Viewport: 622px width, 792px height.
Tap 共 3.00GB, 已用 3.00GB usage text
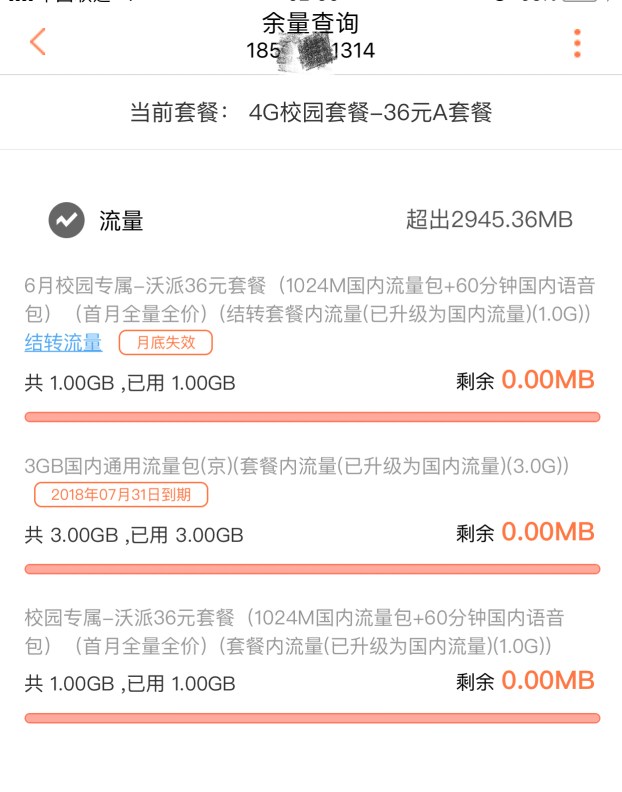click(x=134, y=535)
